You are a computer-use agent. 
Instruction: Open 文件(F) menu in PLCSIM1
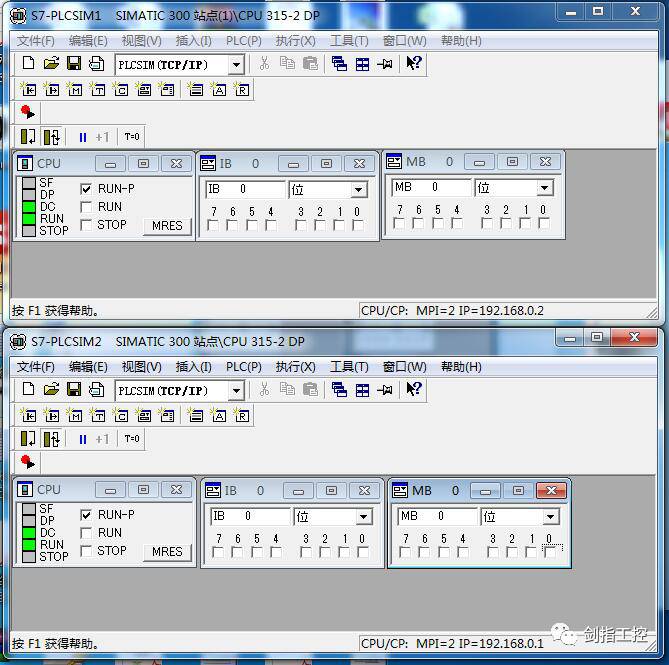[36, 41]
